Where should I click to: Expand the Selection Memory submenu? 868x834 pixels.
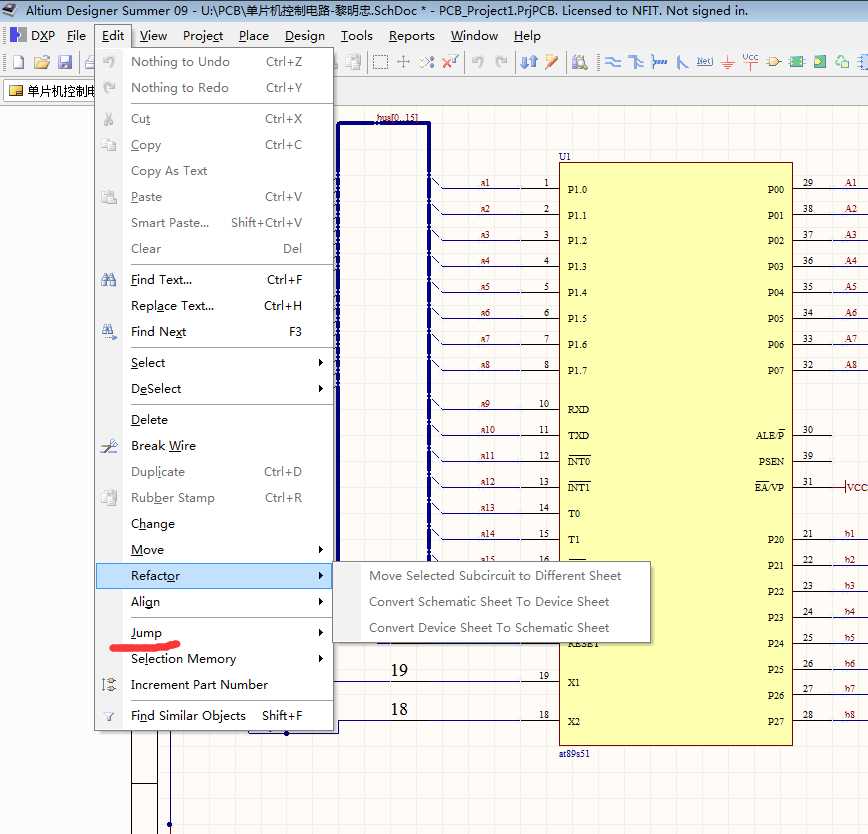pos(215,659)
